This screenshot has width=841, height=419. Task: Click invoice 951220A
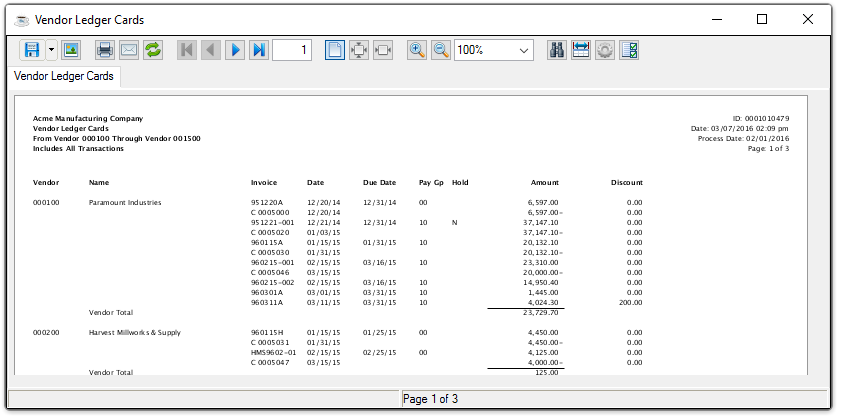[x=267, y=203]
